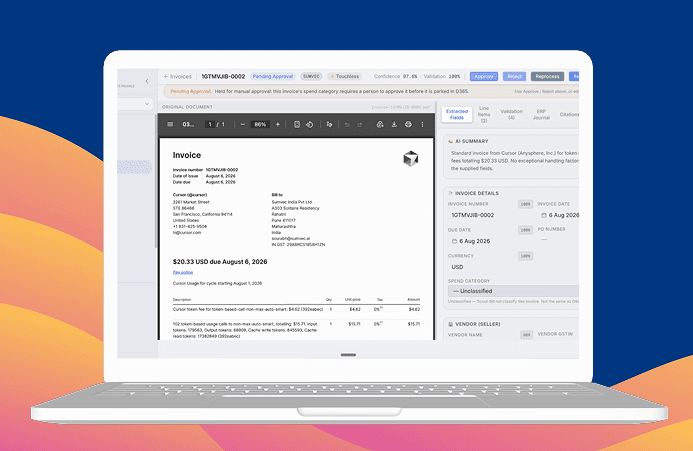The width and height of the screenshot is (693, 451).
Task: Click the 100% confidence chip for Currency
Action: 525,256
